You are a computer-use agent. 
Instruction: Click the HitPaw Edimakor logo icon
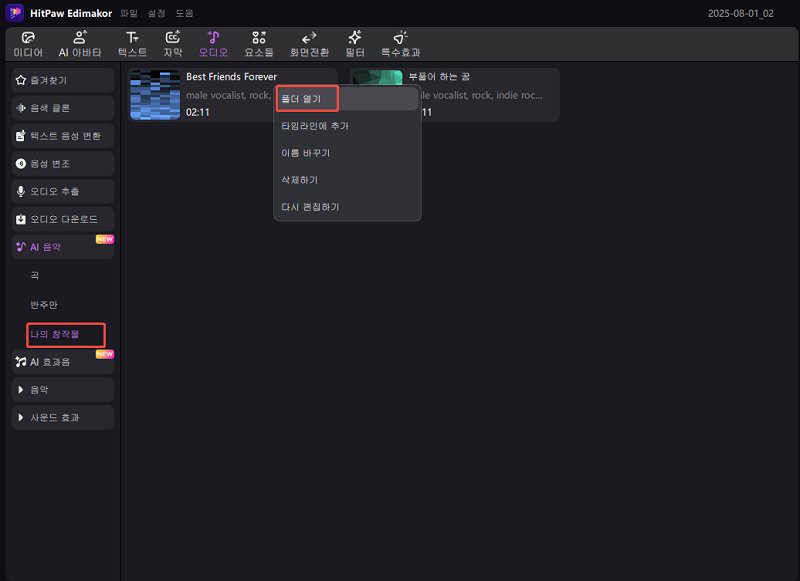coord(15,12)
